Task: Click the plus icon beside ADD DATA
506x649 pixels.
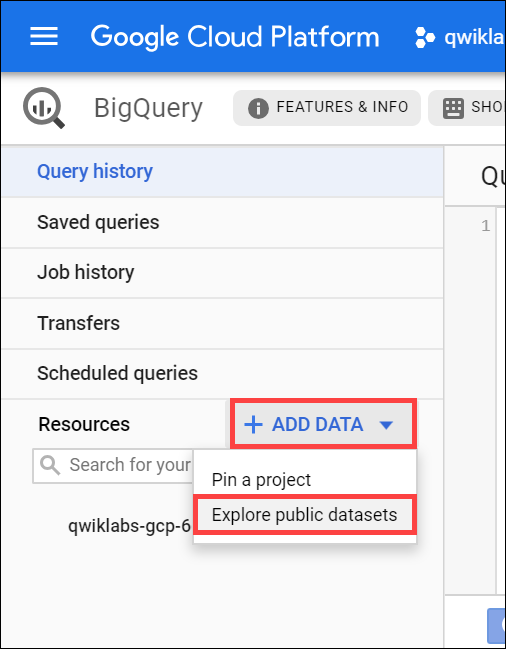Action: click(254, 425)
